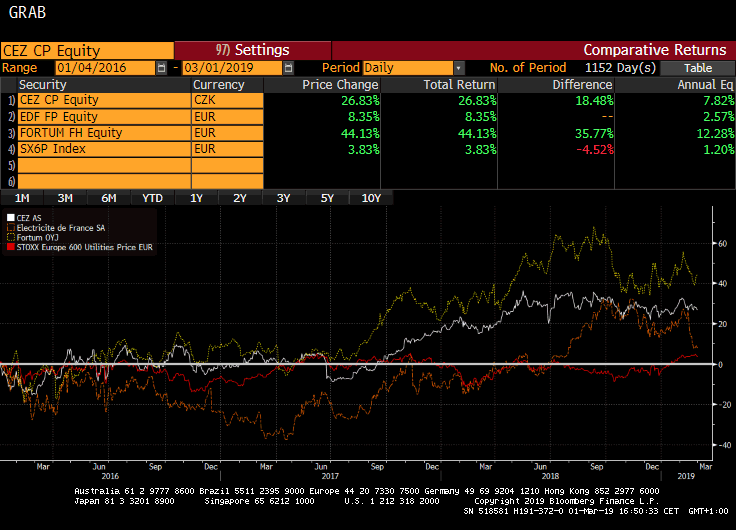
Task: Select the EDF FP Equity security row
Action: [104, 117]
